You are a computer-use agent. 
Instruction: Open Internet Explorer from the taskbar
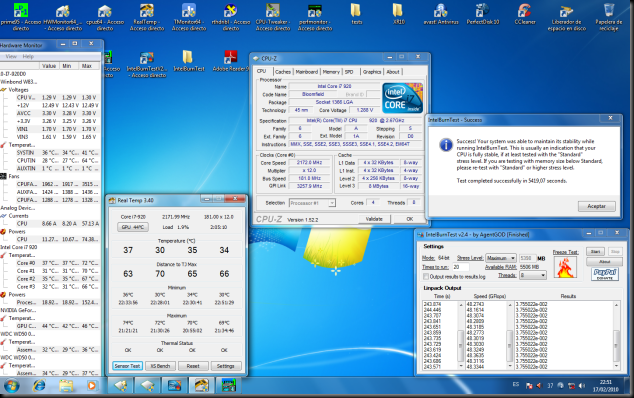39,386
